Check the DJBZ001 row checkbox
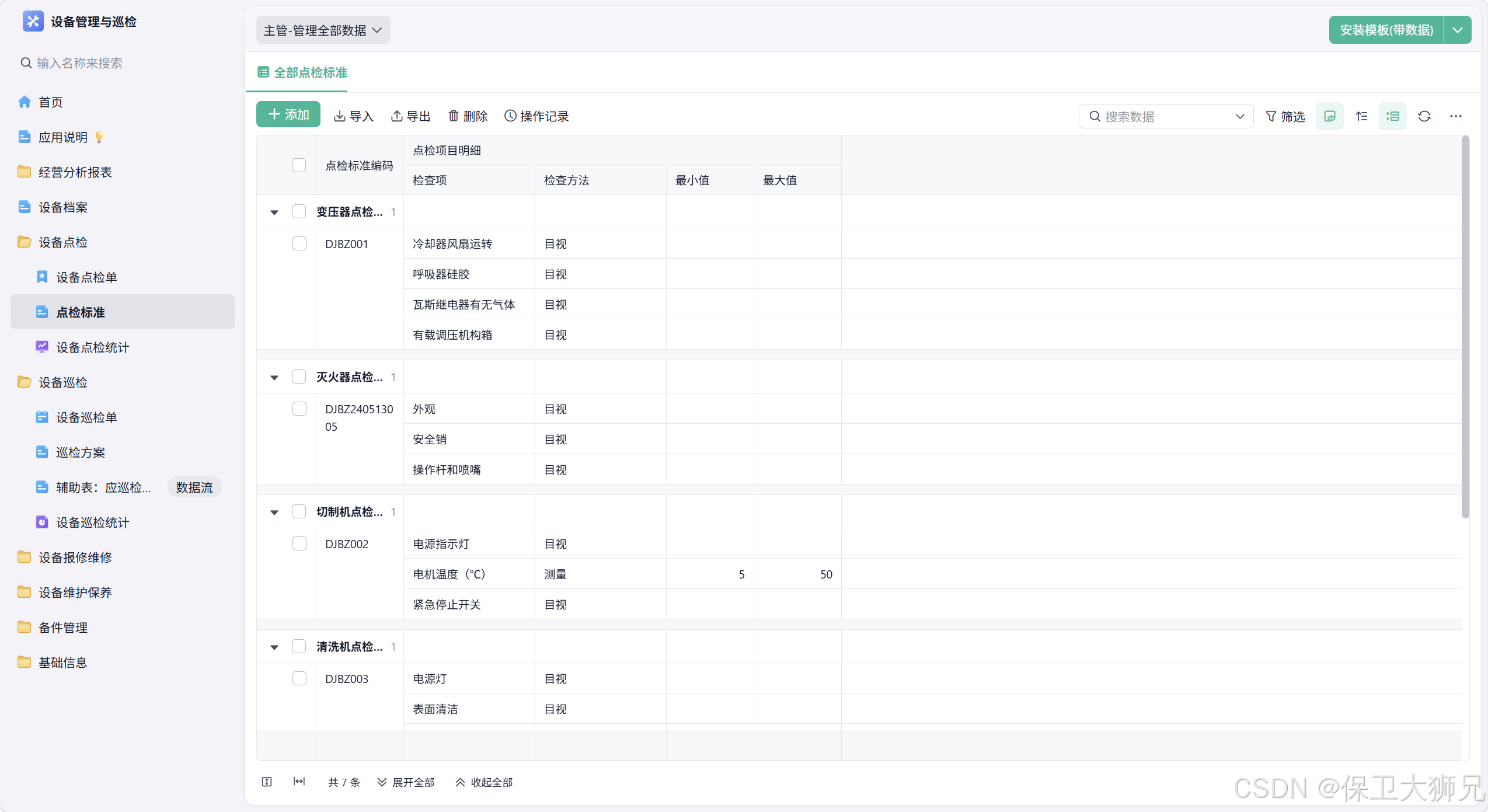The image size is (1488, 812). pos(299,243)
